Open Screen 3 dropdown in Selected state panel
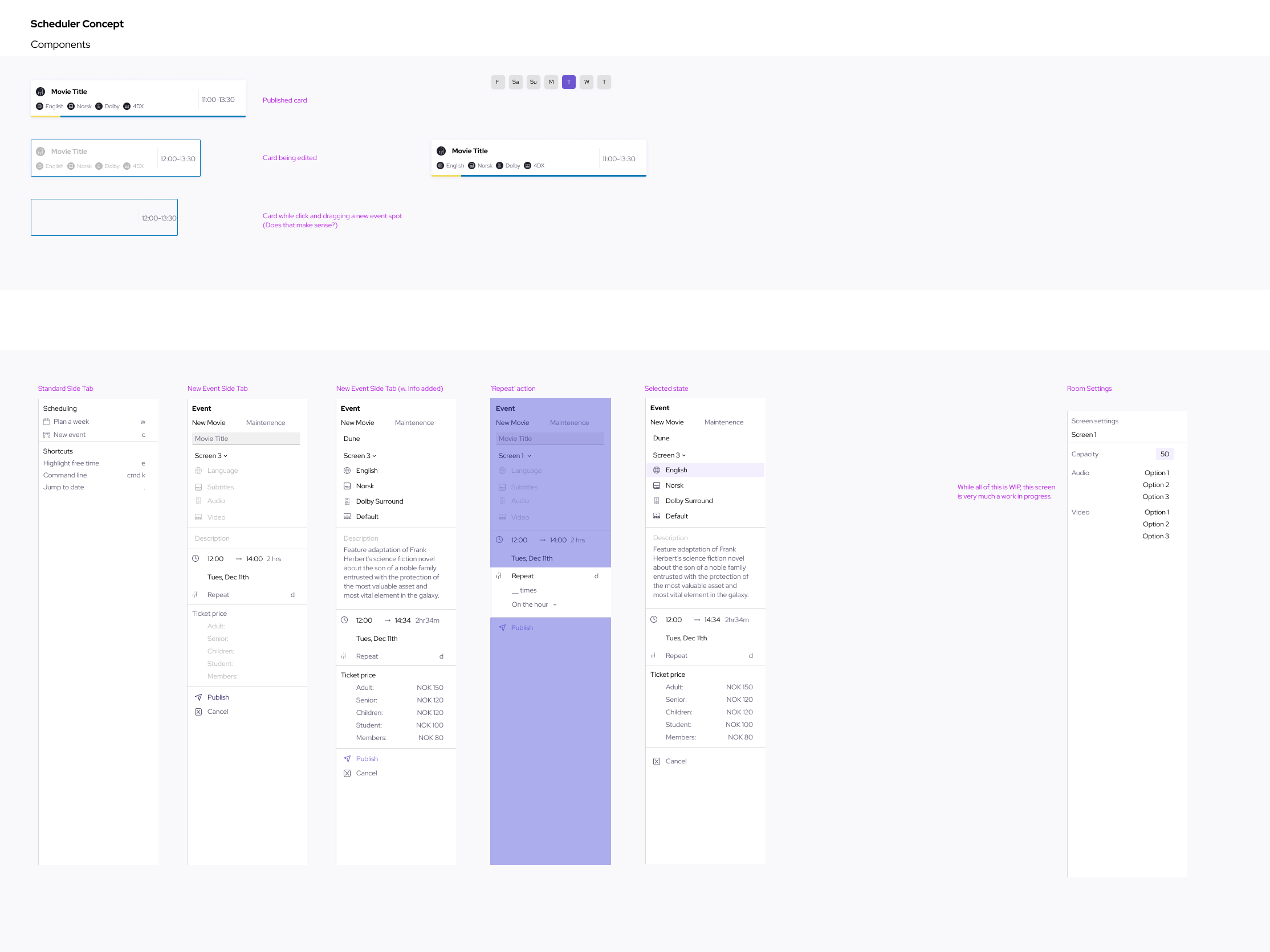The height and width of the screenshot is (952, 1270). pos(669,455)
